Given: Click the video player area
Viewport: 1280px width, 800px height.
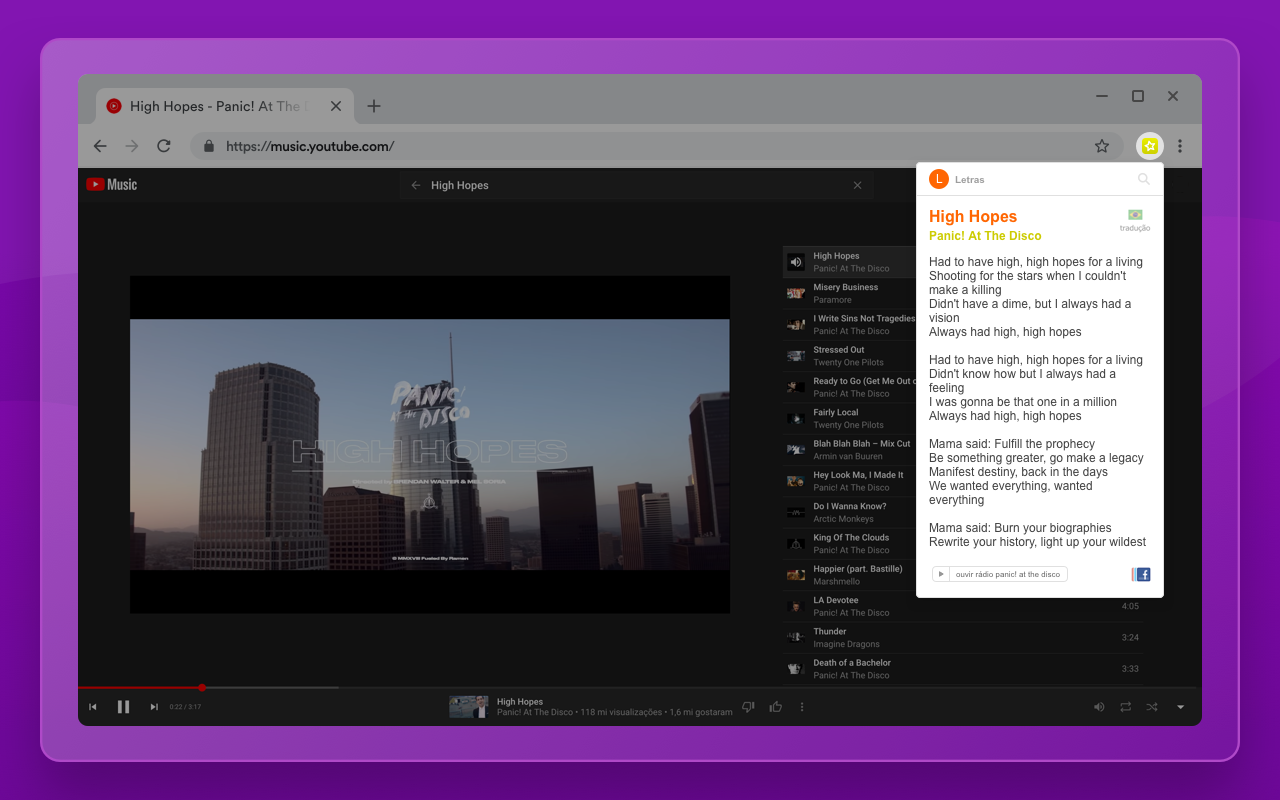Looking at the screenshot, I should click(x=430, y=445).
